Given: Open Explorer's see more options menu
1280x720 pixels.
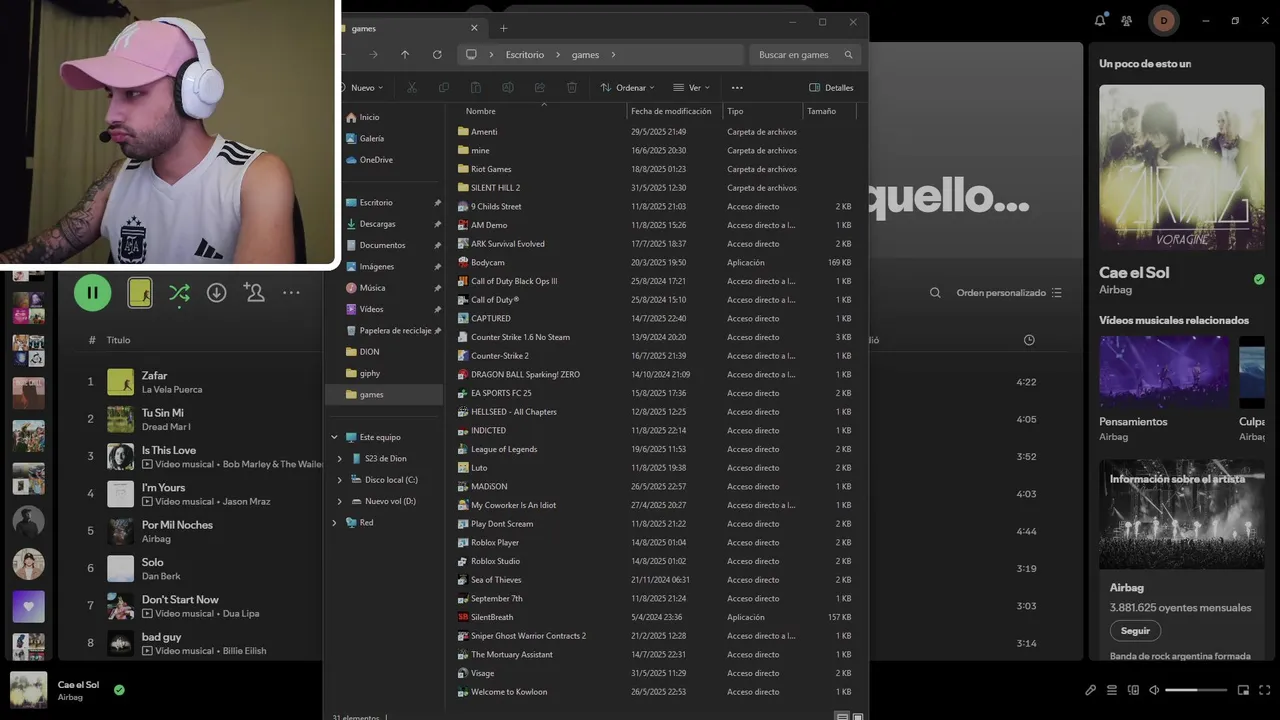Looking at the screenshot, I should 737,88.
